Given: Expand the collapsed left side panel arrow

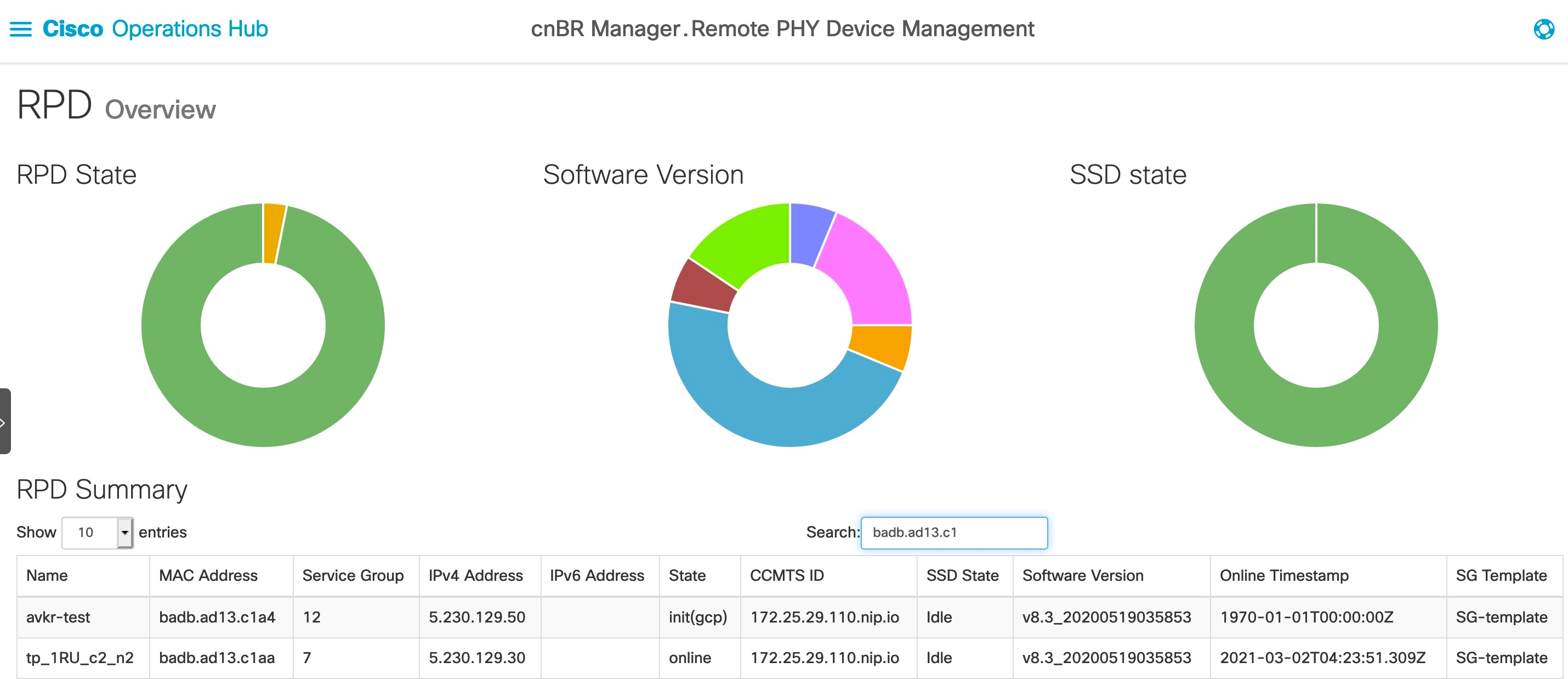Looking at the screenshot, I should click(x=4, y=421).
